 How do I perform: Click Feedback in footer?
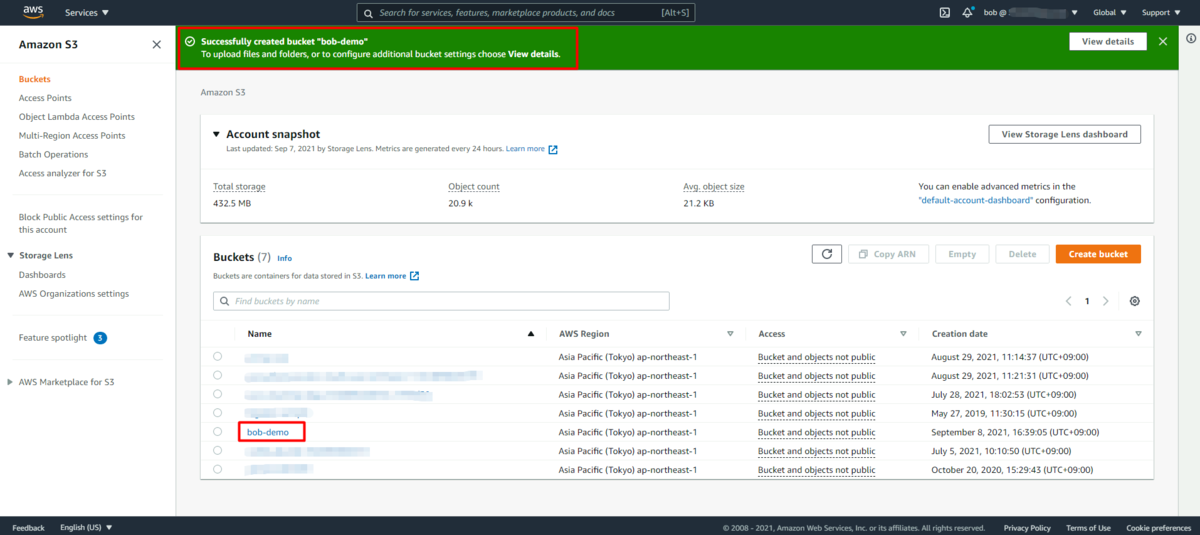pos(28,527)
